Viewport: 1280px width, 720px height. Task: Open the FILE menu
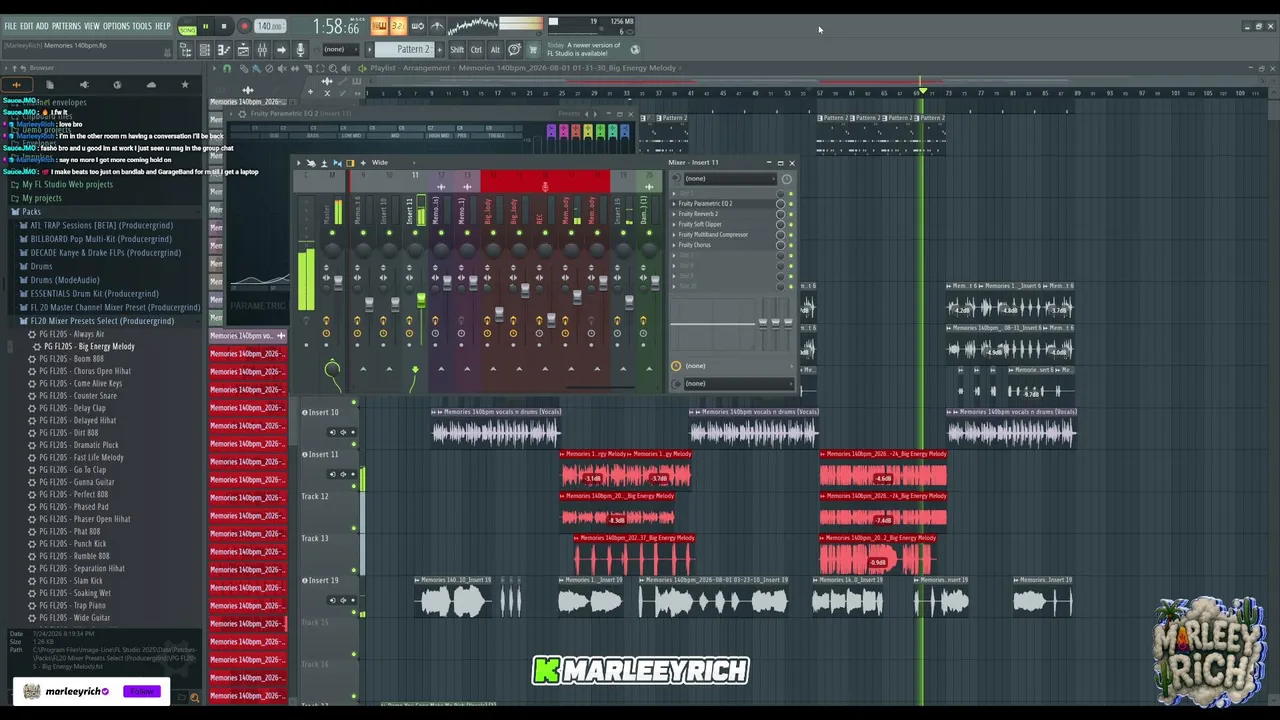[10, 26]
